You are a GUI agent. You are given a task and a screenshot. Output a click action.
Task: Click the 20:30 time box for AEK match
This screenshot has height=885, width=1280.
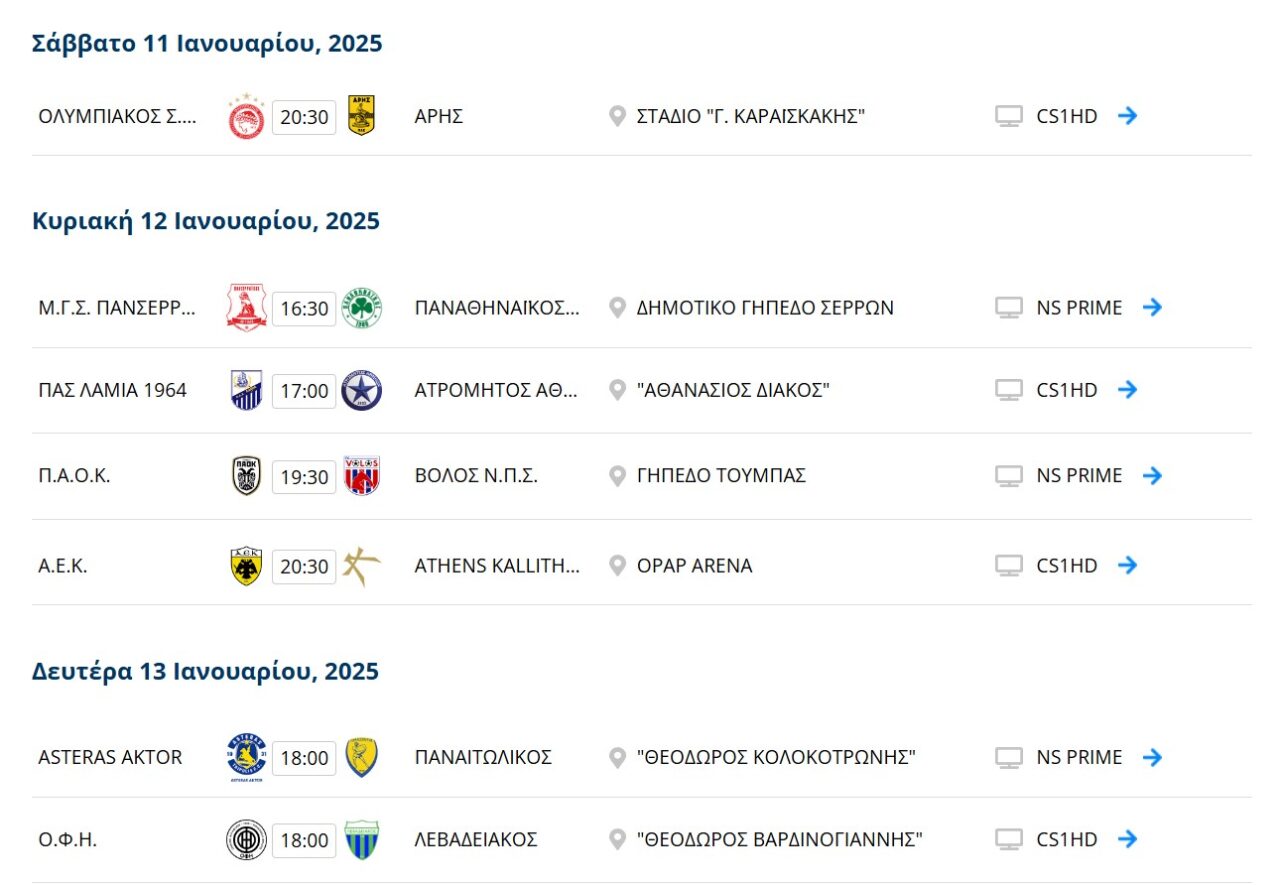[x=304, y=567]
